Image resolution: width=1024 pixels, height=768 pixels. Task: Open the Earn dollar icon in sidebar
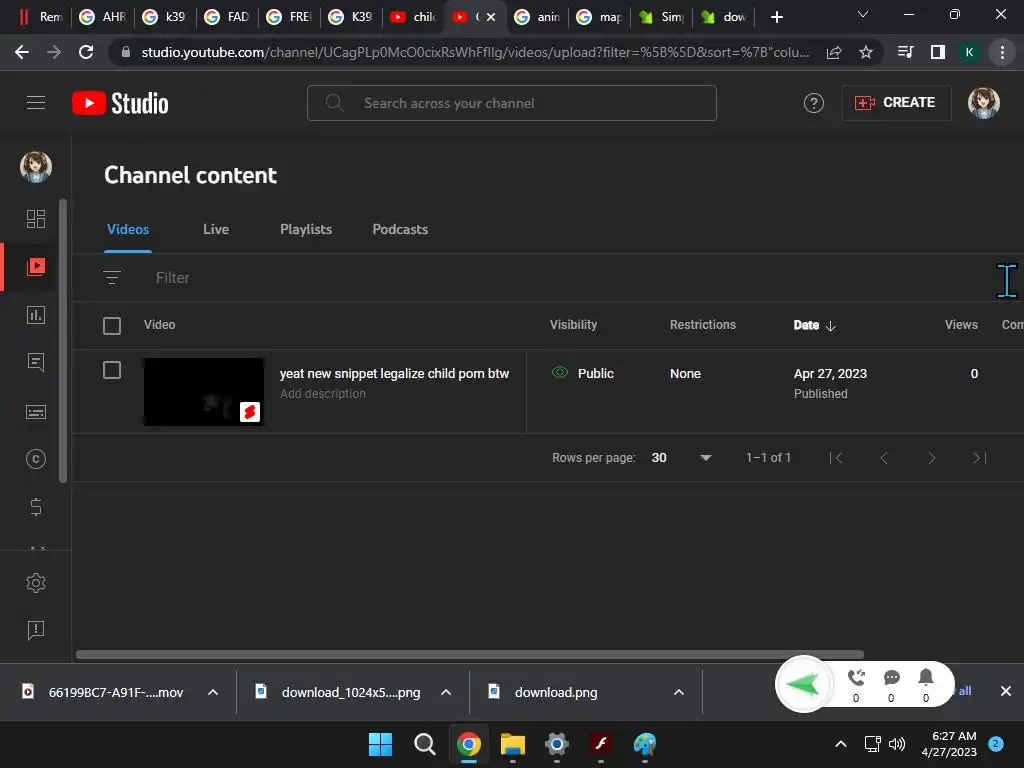[x=36, y=507]
